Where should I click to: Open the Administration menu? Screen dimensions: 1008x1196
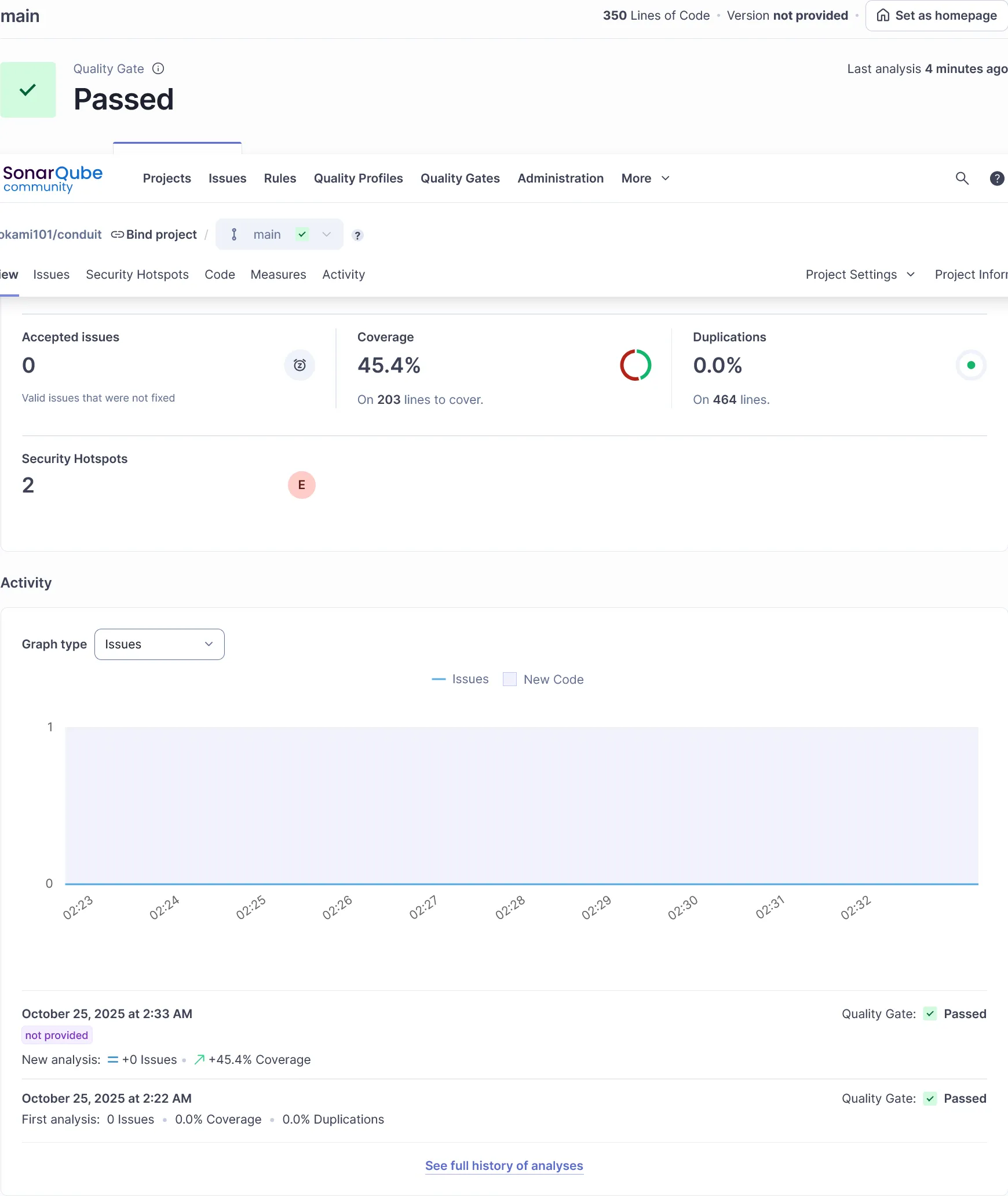tap(560, 178)
